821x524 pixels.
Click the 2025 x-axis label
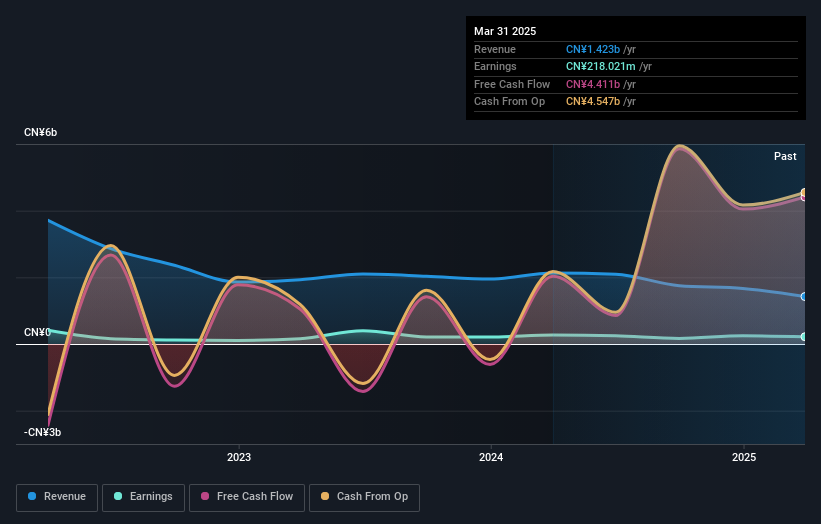click(x=744, y=457)
